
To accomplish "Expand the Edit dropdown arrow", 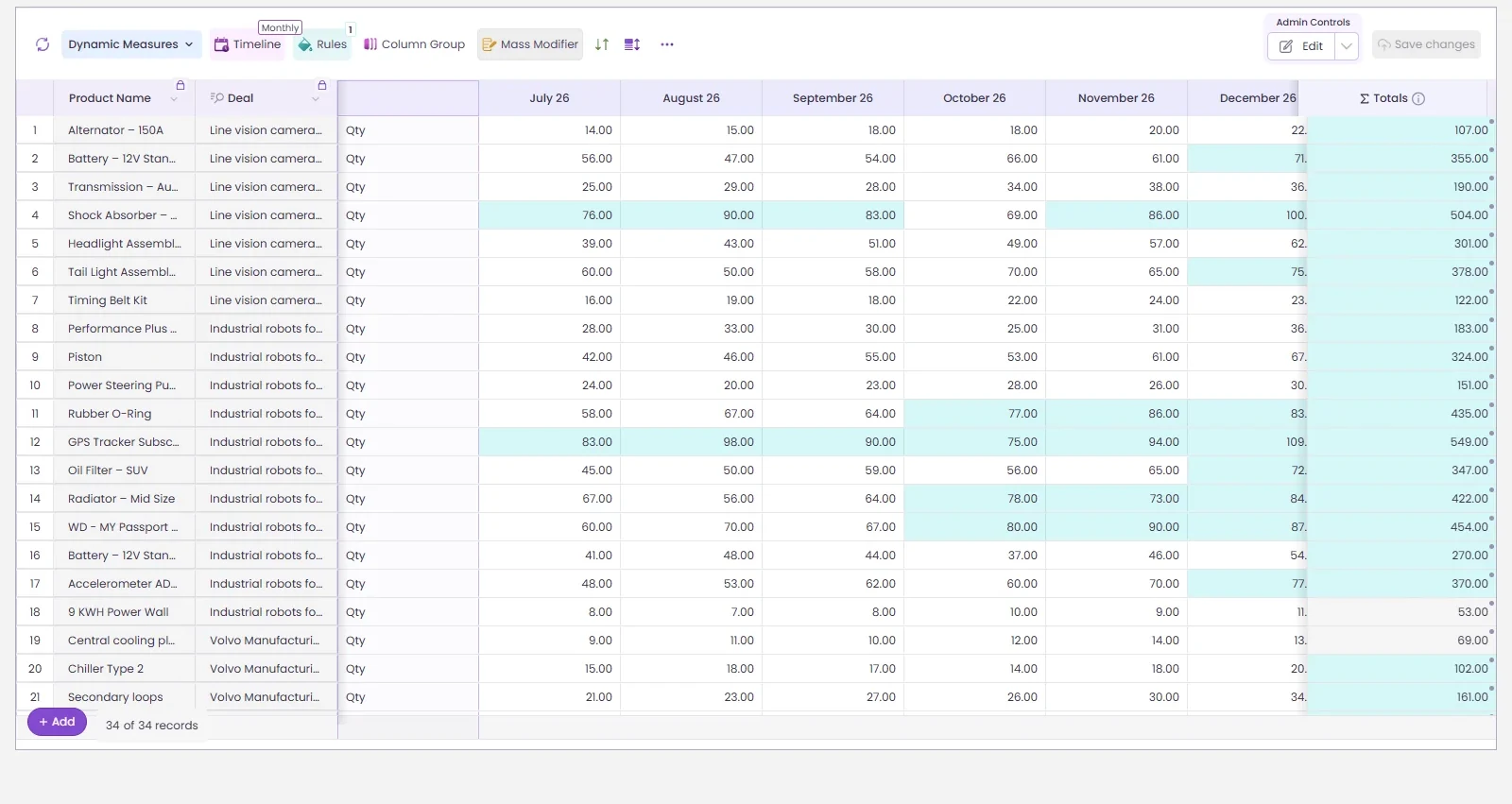I will 1347,46.
